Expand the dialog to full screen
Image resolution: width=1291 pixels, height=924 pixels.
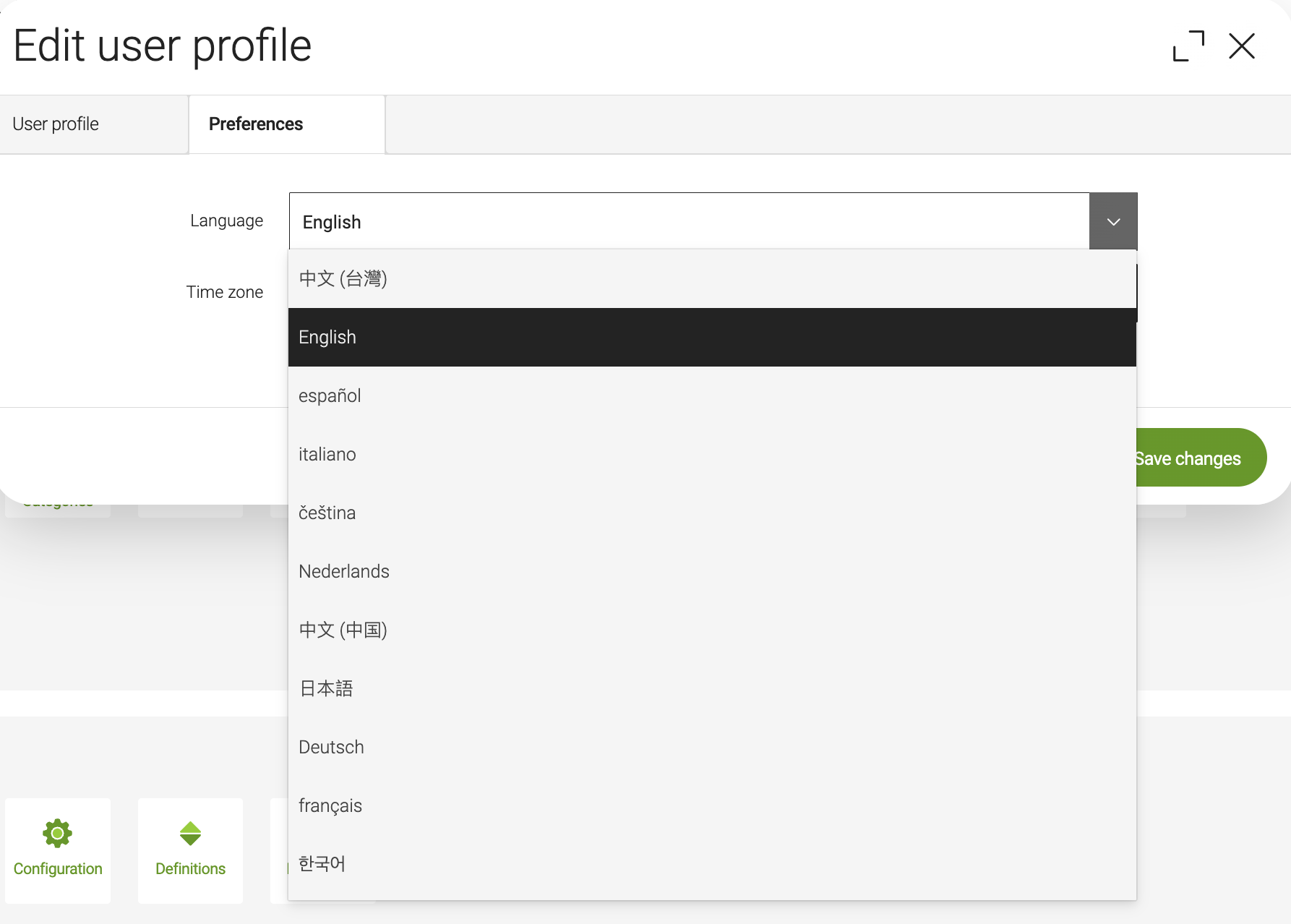coord(1188,46)
